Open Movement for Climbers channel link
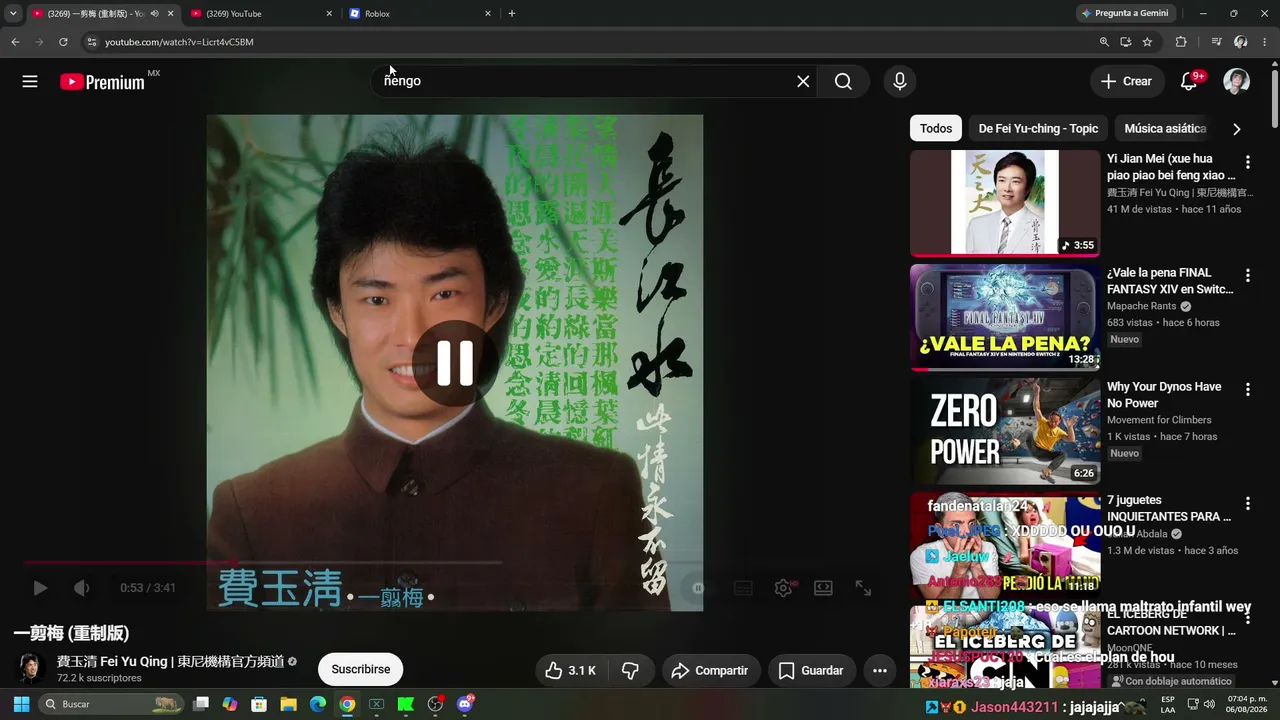Viewport: 1280px width, 720px height. click(1159, 420)
